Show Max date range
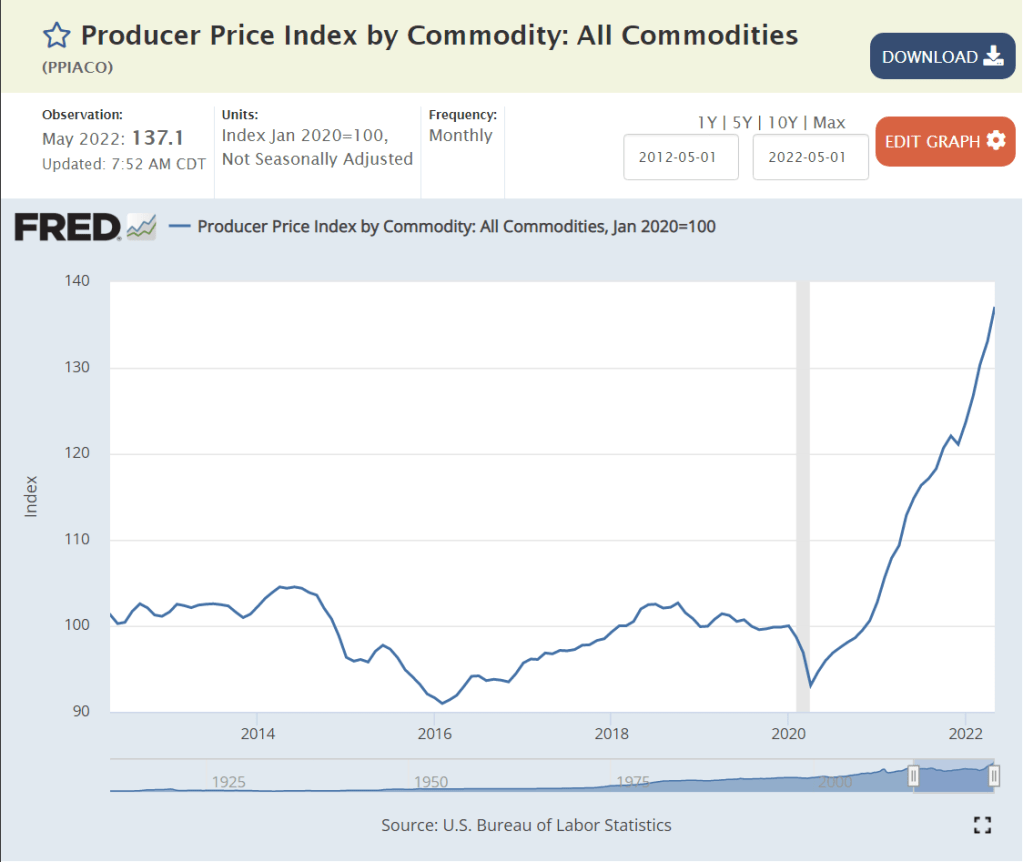This screenshot has height=862, width=1023. pos(829,123)
